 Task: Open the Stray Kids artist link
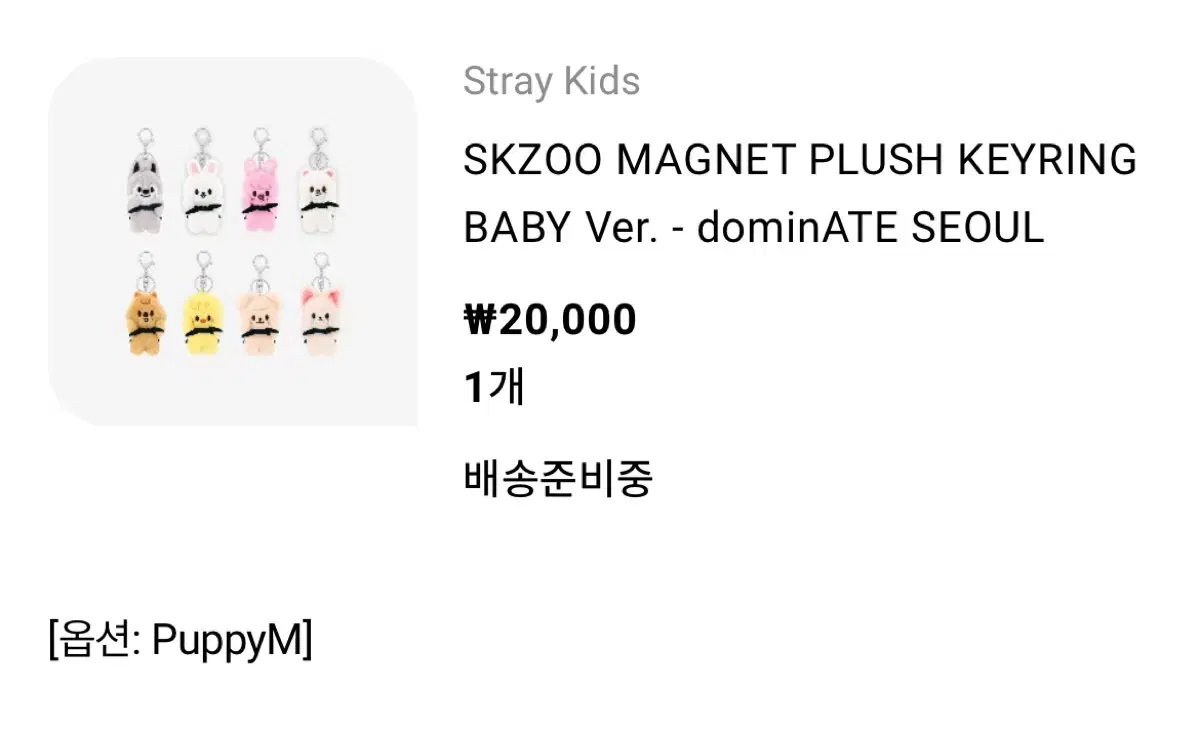tap(551, 82)
